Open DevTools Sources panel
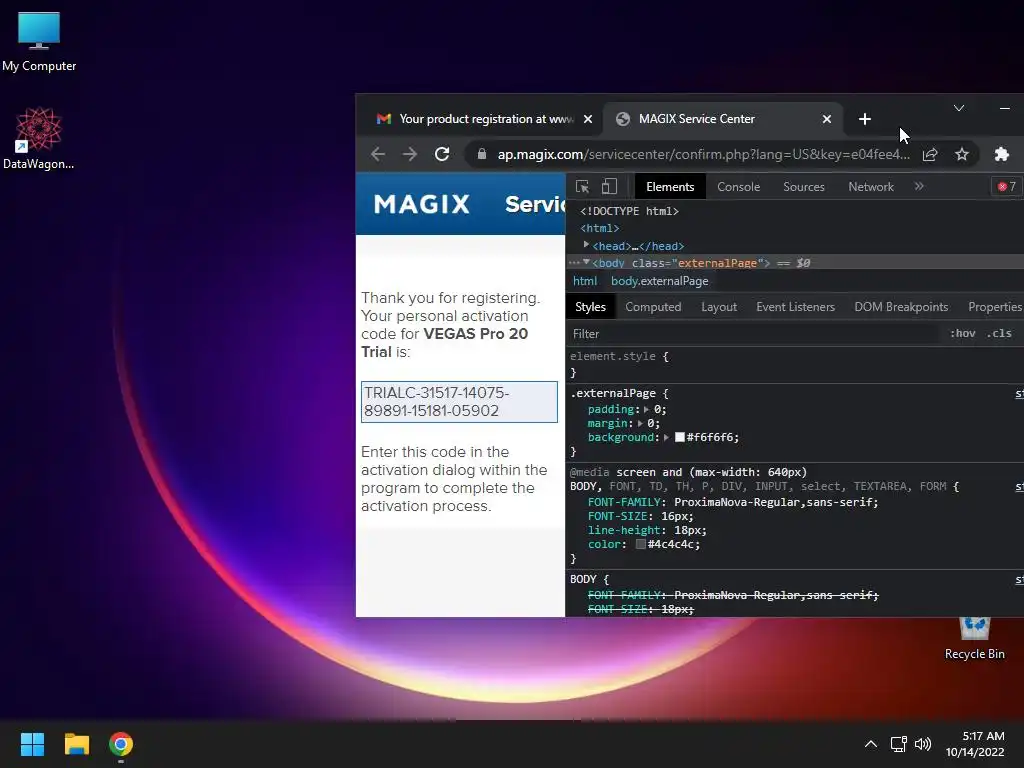The image size is (1024, 768). tap(804, 187)
